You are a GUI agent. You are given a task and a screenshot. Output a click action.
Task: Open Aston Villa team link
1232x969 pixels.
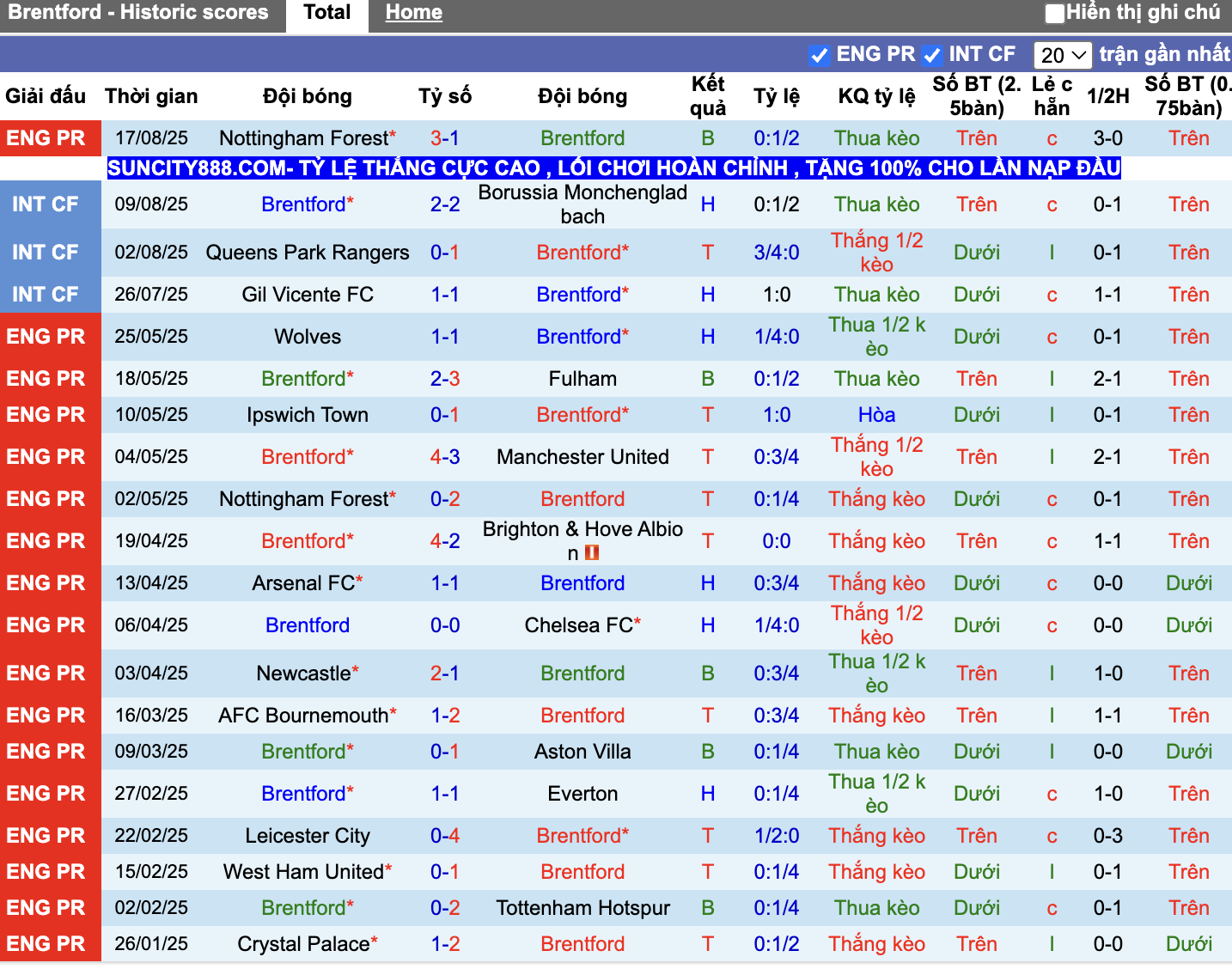(582, 752)
